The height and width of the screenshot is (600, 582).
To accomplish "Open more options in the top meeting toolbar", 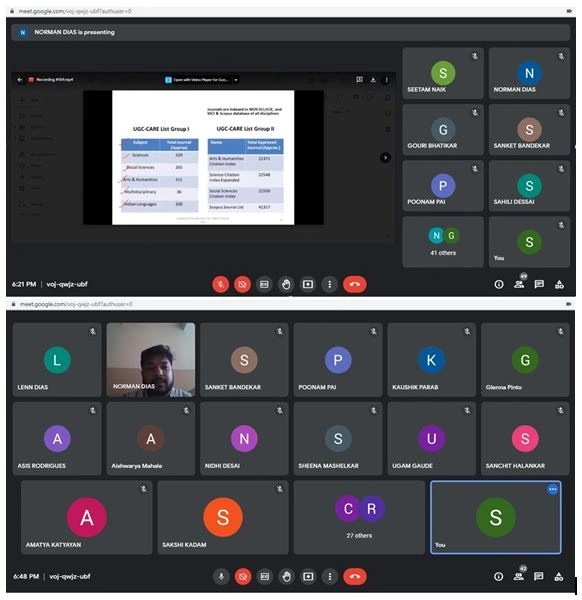I will click(329, 284).
